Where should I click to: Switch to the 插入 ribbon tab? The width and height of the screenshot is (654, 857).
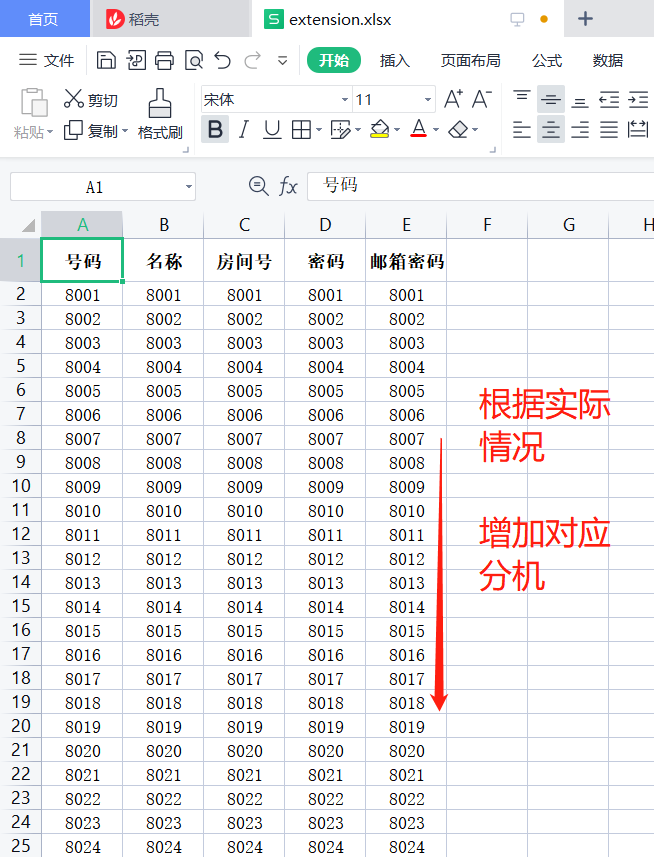394,61
